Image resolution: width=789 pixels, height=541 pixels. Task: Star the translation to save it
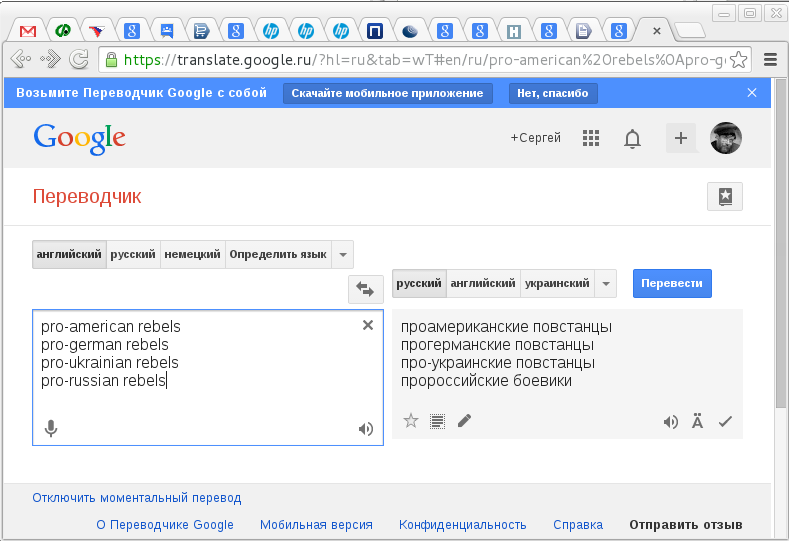pyautogui.click(x=410, y=421)
